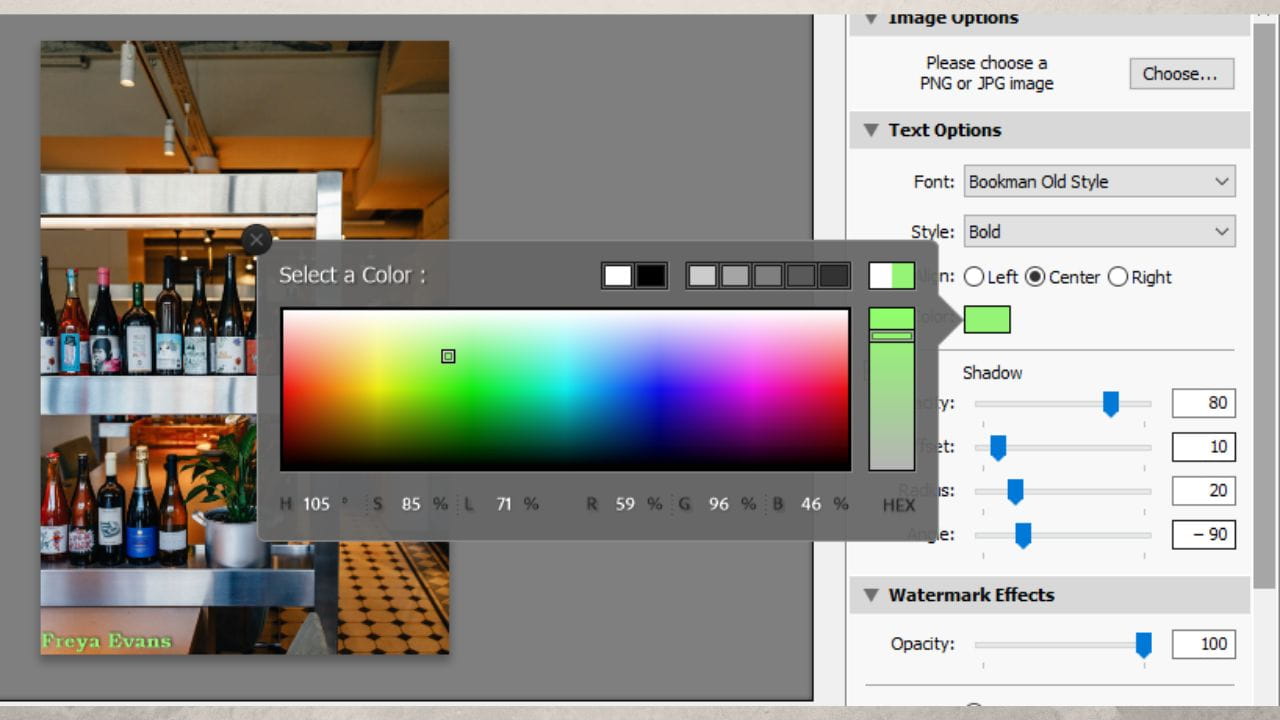
Task: Click the green text Color swatch
Action: pyautogui.click(x=987, y=320)
